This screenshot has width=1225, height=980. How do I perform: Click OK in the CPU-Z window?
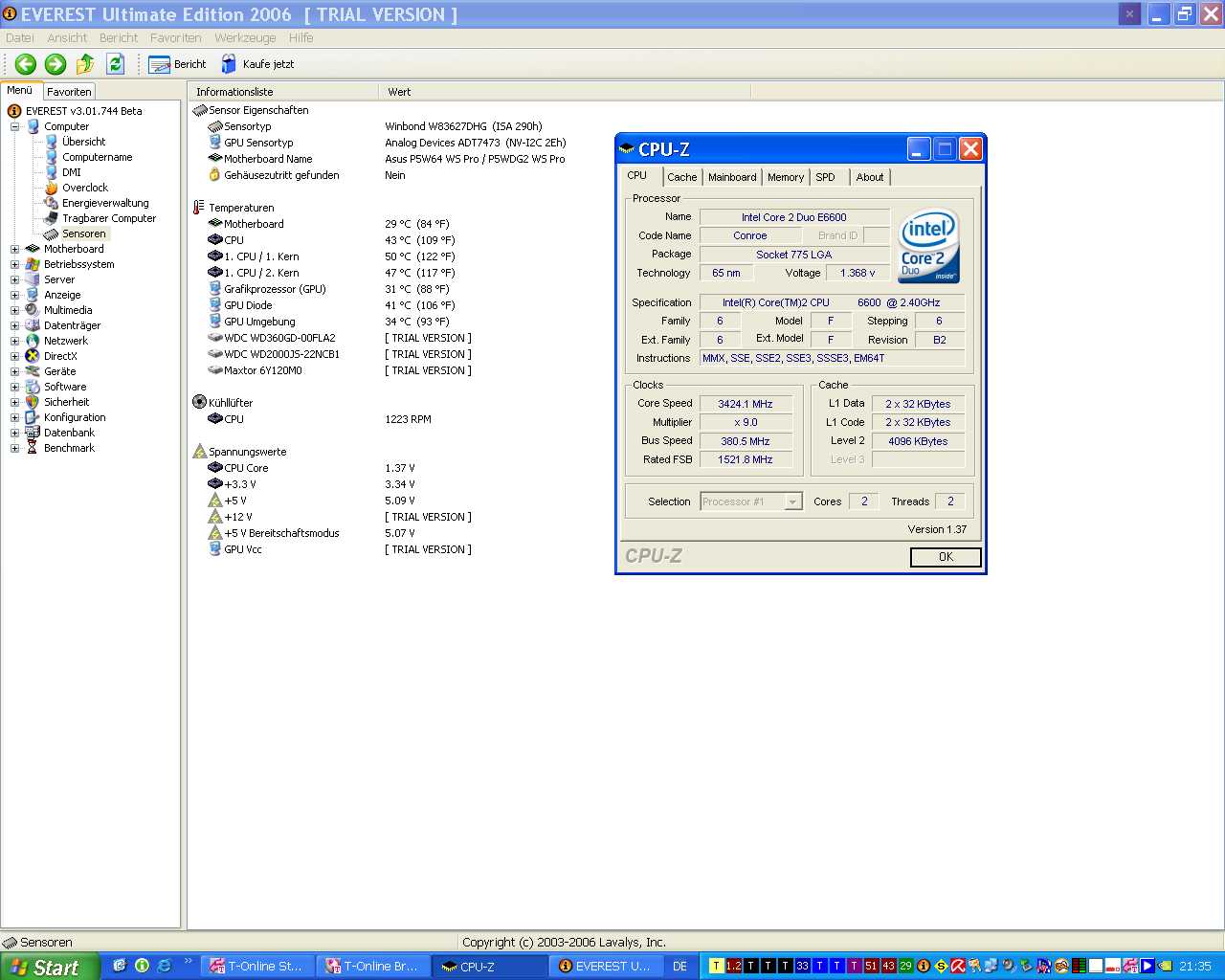point(946,557)
